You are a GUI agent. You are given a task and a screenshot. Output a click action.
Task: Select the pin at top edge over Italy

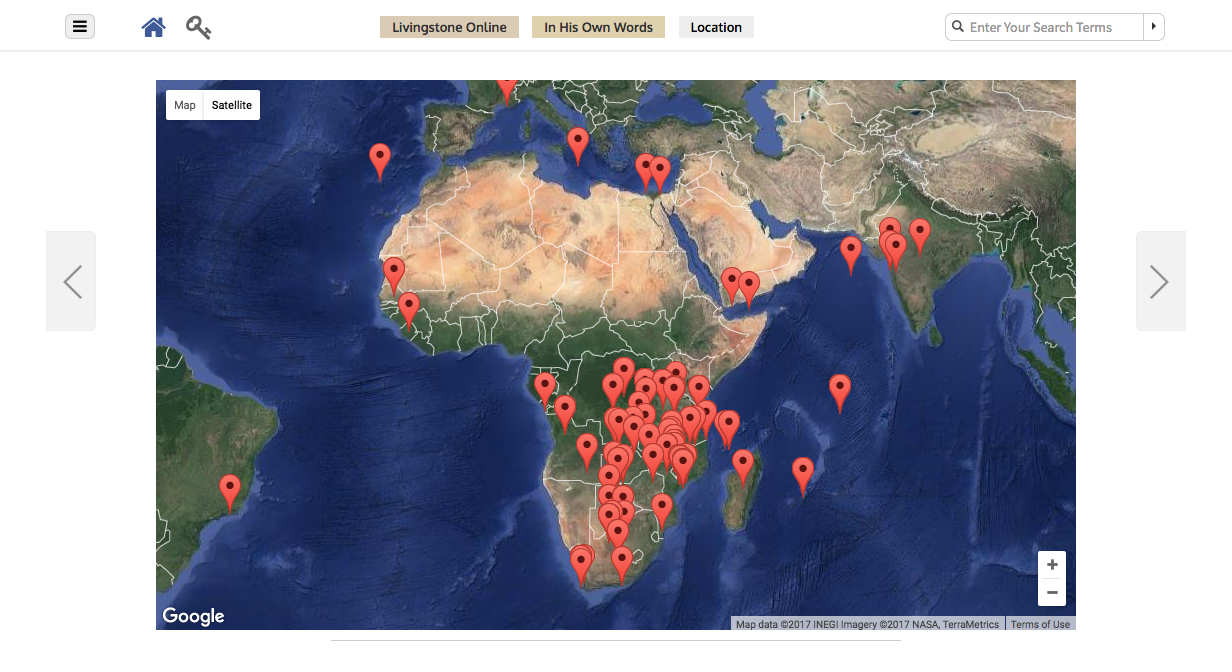[x=507, y=90]
